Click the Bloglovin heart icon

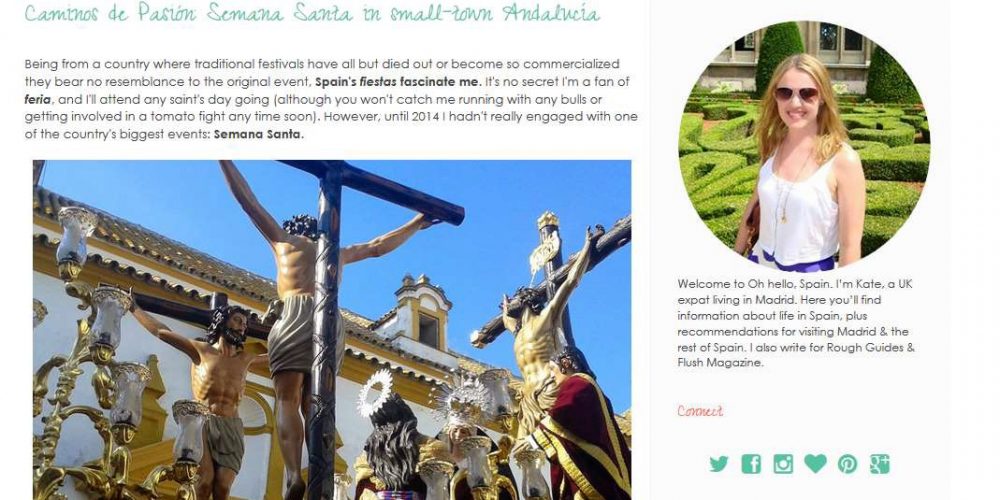815,463
